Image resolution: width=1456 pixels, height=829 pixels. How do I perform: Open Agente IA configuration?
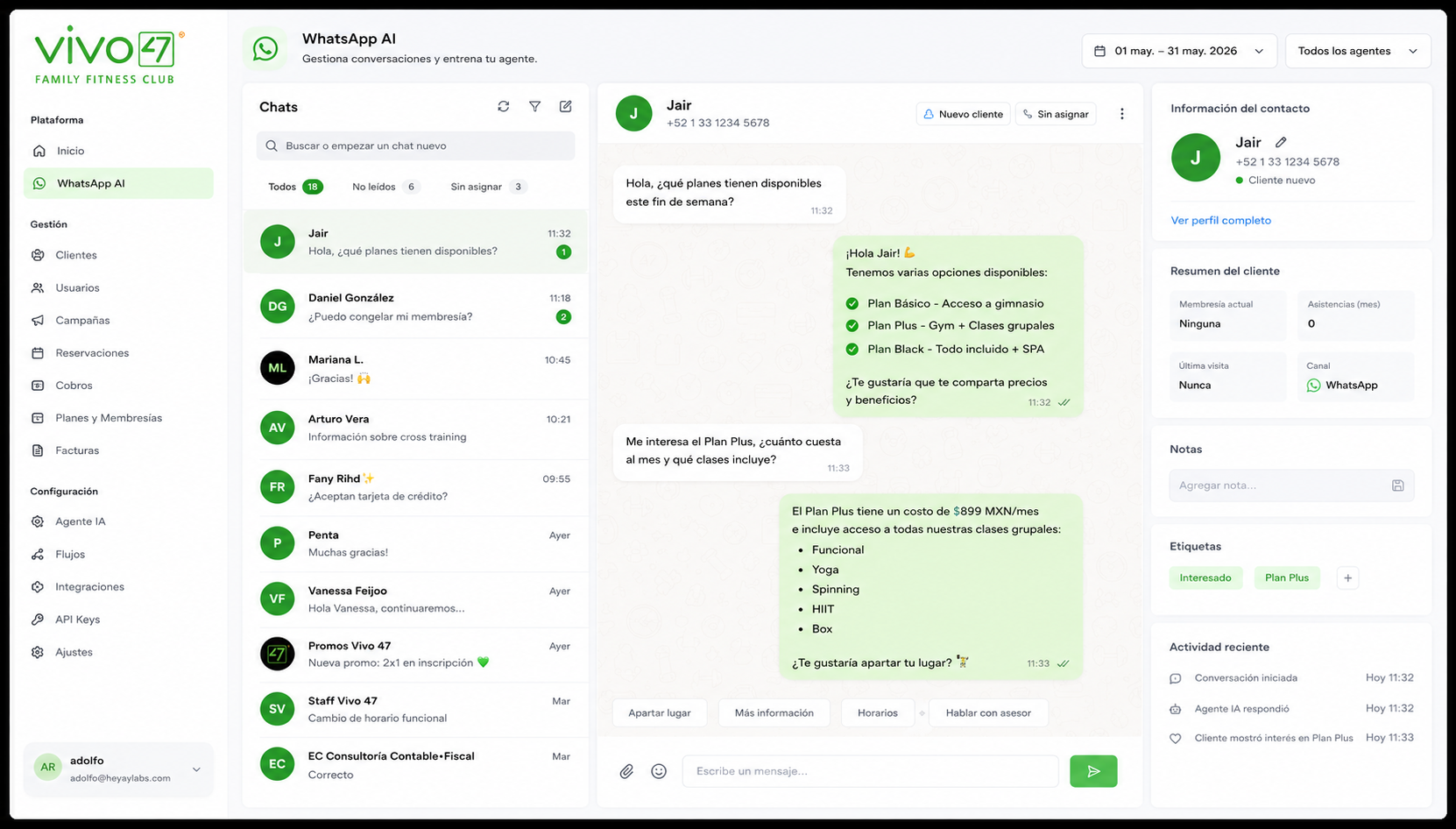point(118,521)
